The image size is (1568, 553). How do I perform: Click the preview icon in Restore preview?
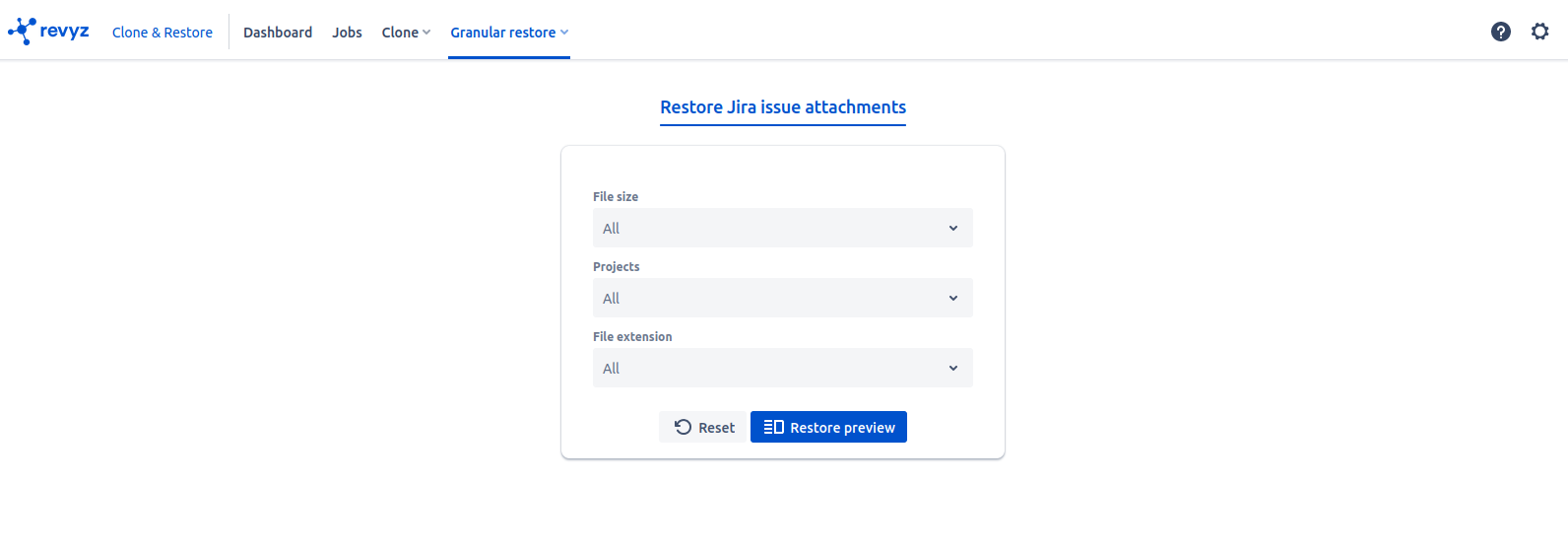click(773, 427)
